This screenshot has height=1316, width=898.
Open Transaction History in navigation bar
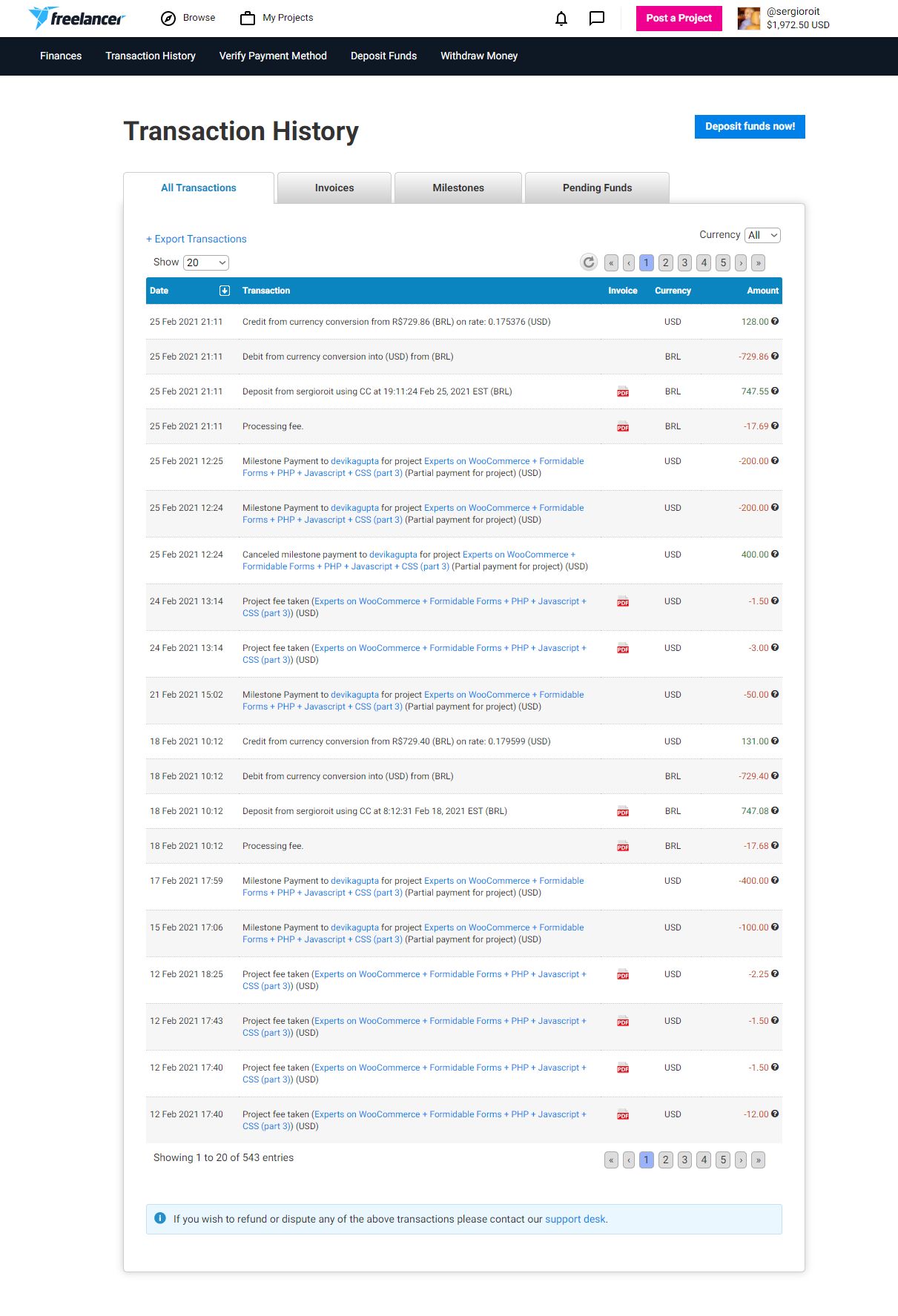pos(151,56)
